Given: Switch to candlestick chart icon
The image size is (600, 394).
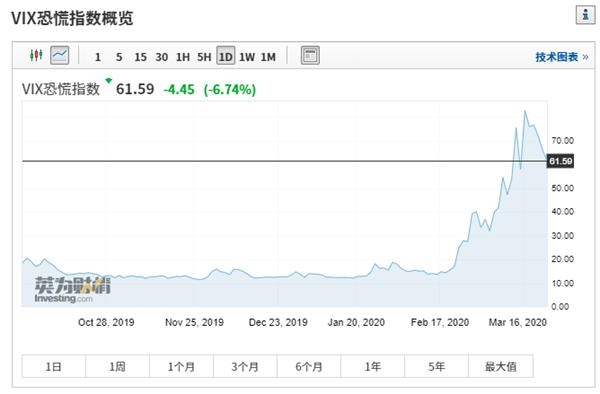Looking at the screenshot, I should click(x=36, y=55).
